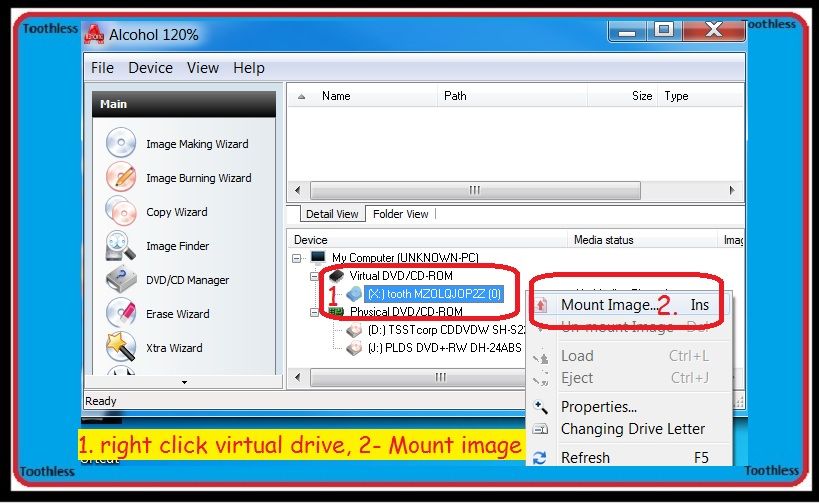Select the (D:) TSSTcorp CDDVDW row
This screenshot has width=819, height=504.
coord(446,330)
